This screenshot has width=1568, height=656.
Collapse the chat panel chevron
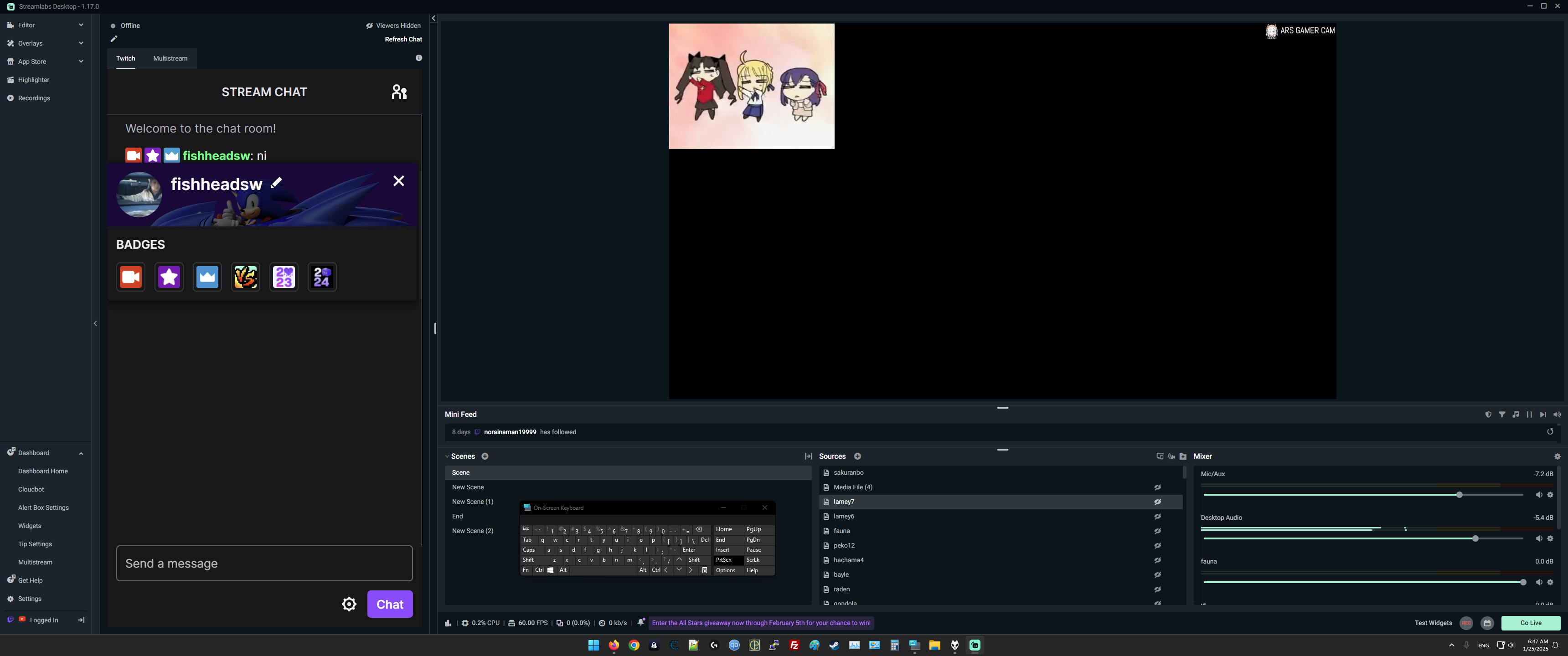point(433,18)
